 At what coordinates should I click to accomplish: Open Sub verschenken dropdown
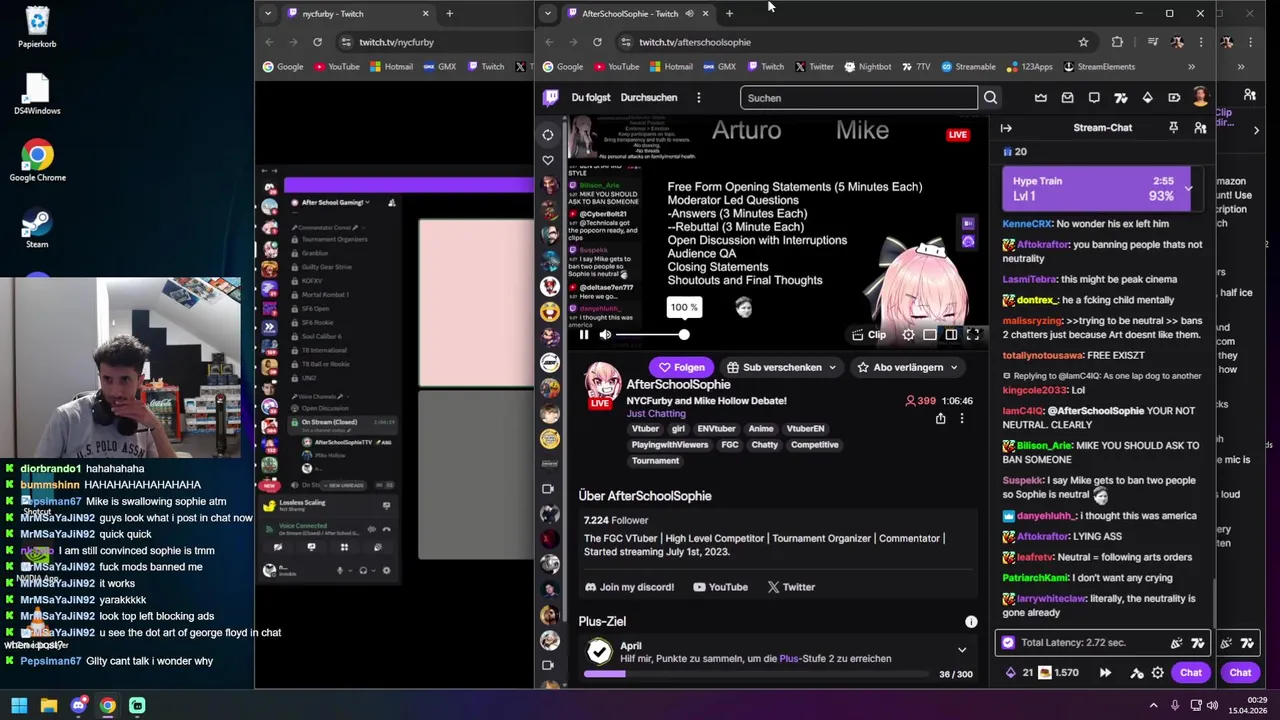tap(781, 367)
